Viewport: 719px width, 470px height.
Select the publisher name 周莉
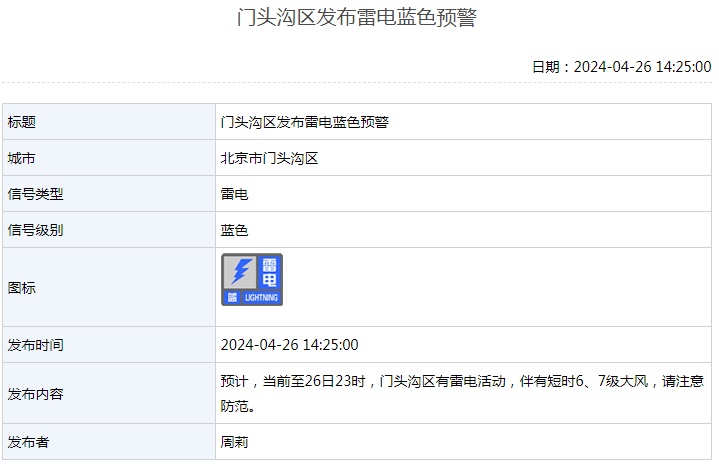click(234, 441)
